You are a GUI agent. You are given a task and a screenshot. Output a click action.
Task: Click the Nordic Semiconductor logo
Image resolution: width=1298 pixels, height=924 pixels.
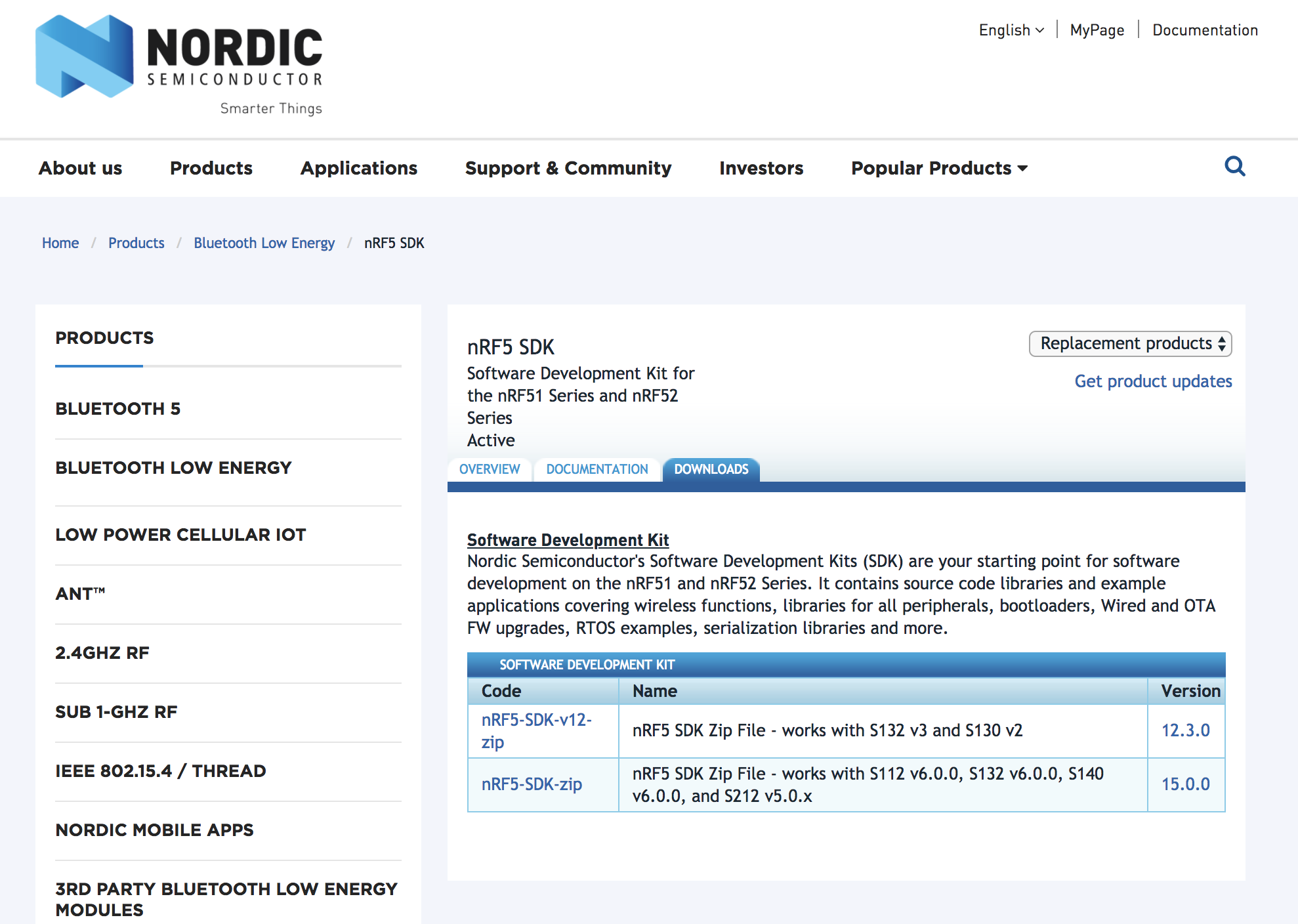pyautogui.click(x=179, y=65)
